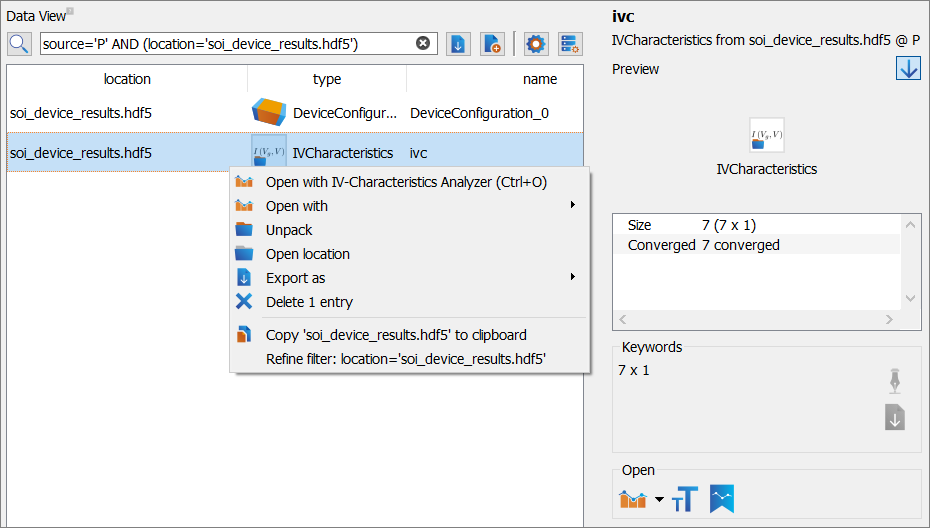Viewport: 930px width, 528px height.
Task: Click the blue bookmark plot icon under Open
Action: [x=722, y=499]
